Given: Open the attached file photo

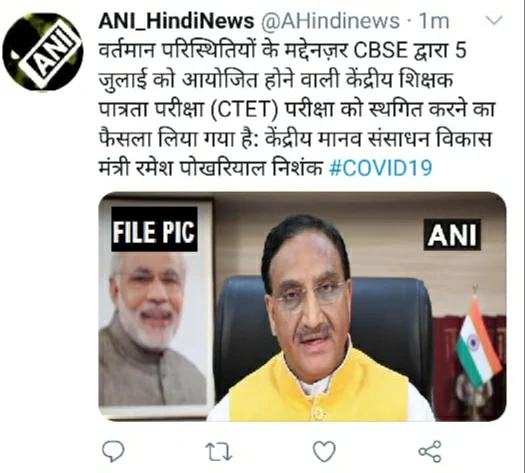Looking at the screenshot, I should [x=302, y=306].
